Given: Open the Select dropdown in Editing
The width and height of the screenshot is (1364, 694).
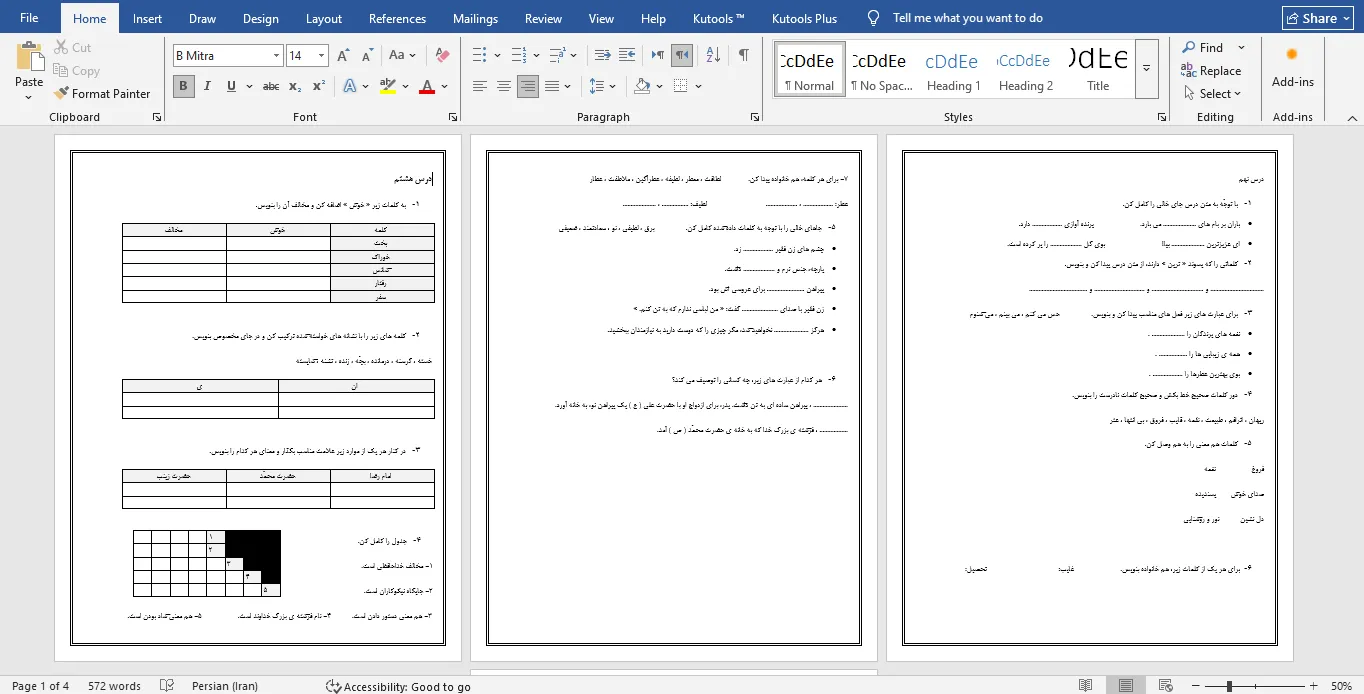Looking at the screenshot, I should pyautogui.click(x=1212, y=93).
